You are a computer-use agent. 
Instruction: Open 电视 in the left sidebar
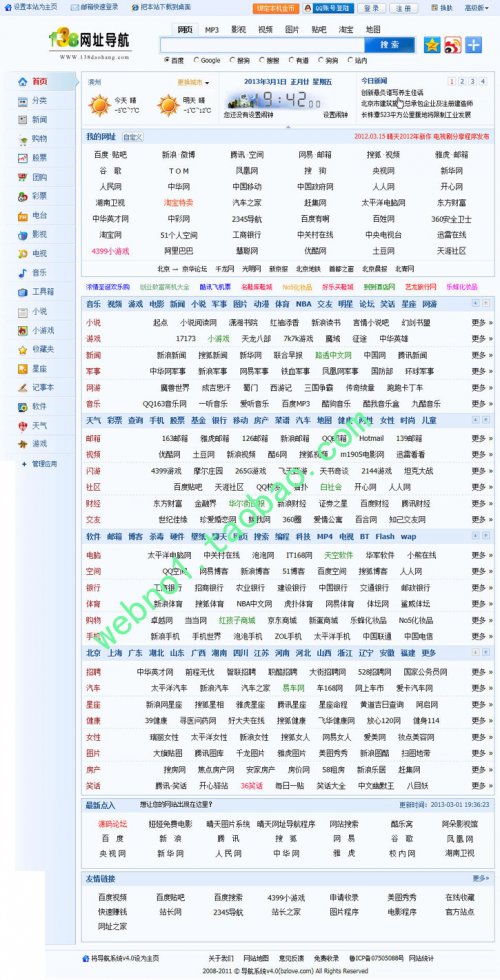39,254
